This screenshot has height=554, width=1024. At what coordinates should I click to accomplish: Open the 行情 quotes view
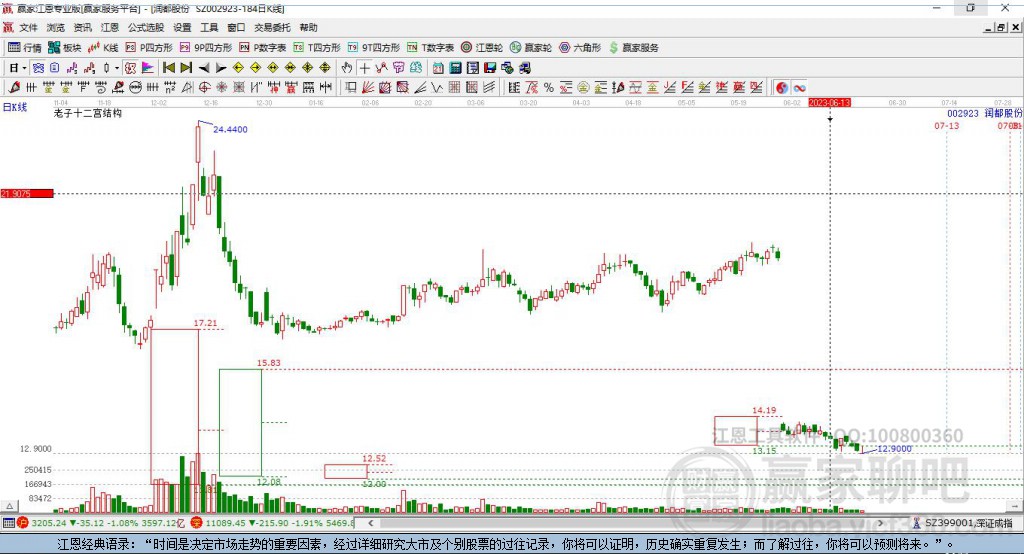[x=25, y=48]
